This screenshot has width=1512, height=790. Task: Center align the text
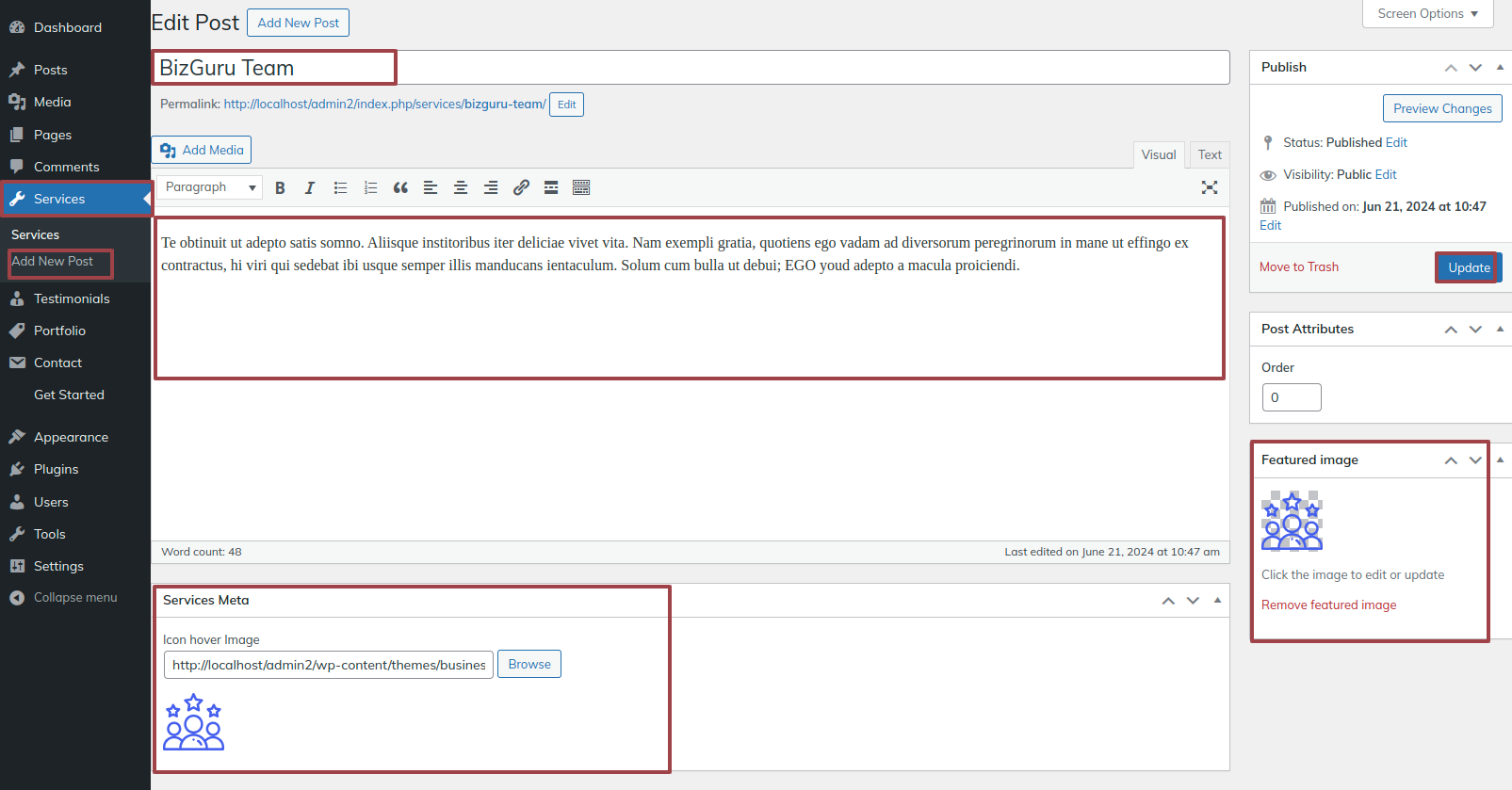461,188
